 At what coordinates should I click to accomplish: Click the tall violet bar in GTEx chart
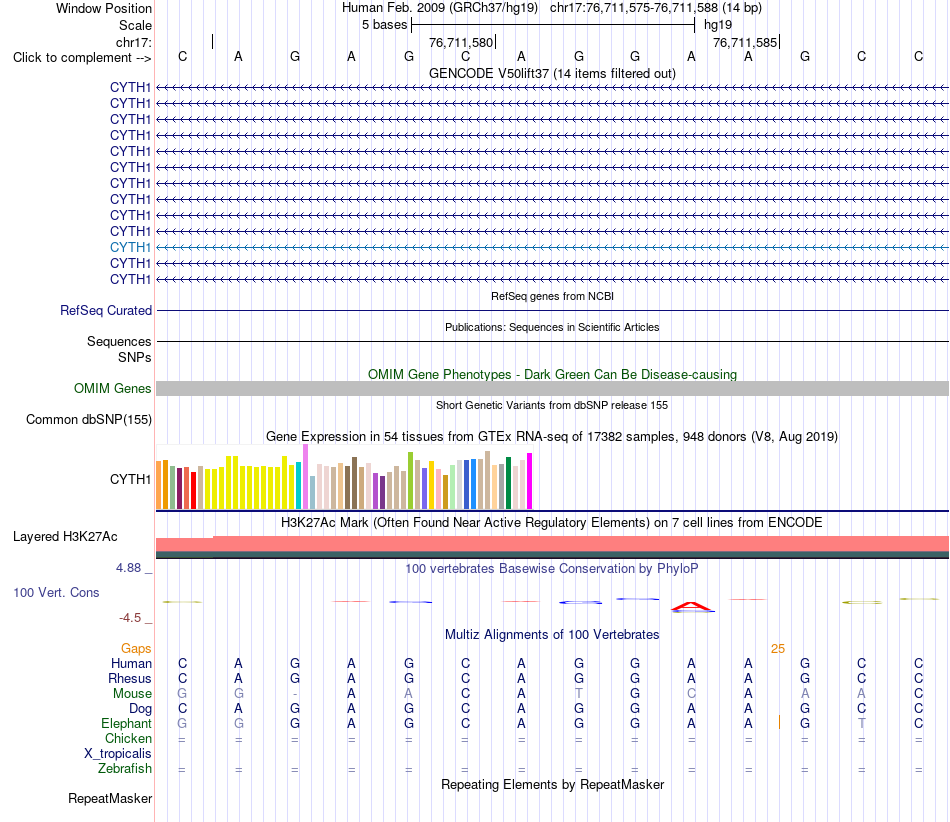[305, 477]
